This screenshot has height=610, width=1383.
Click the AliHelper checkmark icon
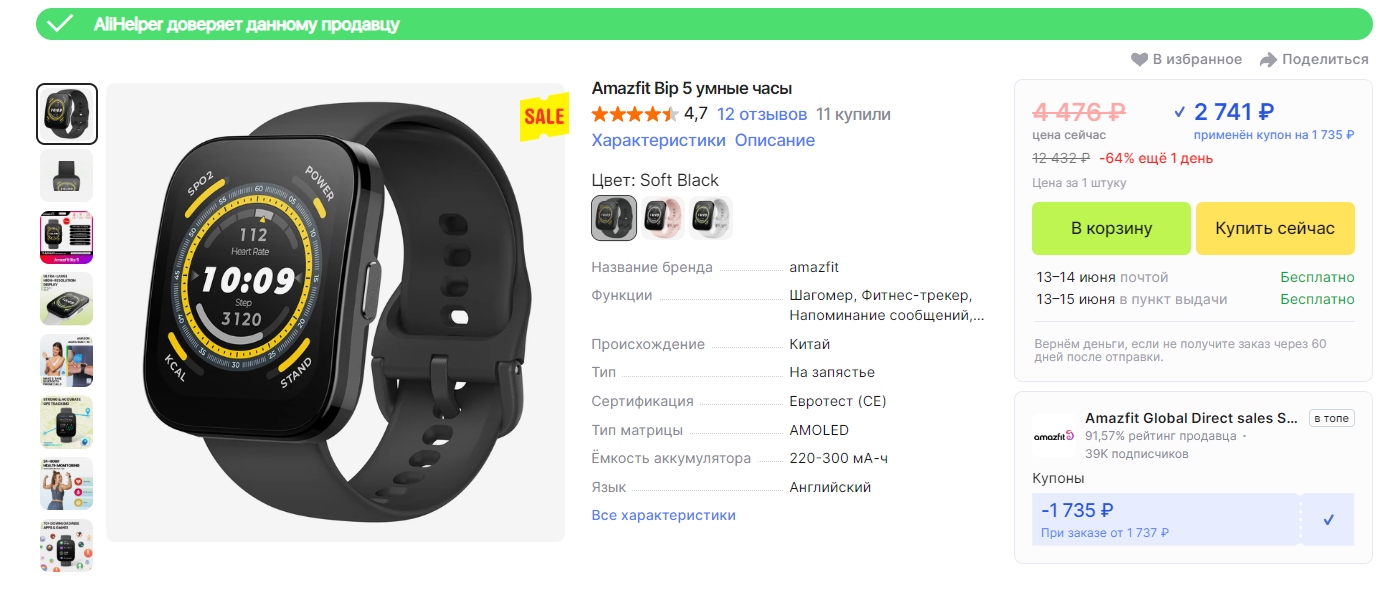pos(60,24)
